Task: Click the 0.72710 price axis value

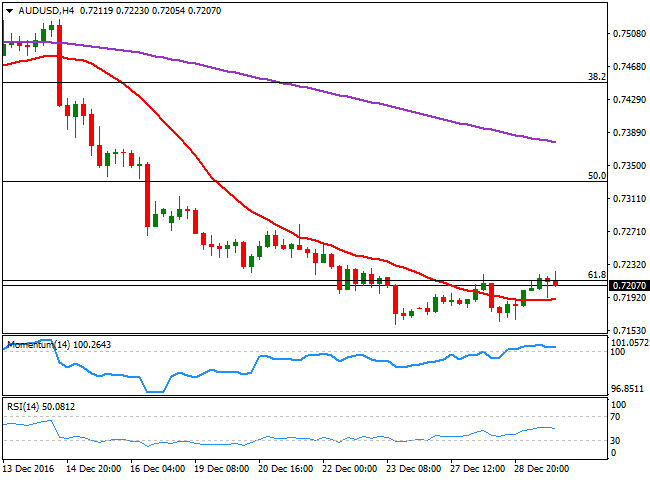Action: click(x=629, y=231)
